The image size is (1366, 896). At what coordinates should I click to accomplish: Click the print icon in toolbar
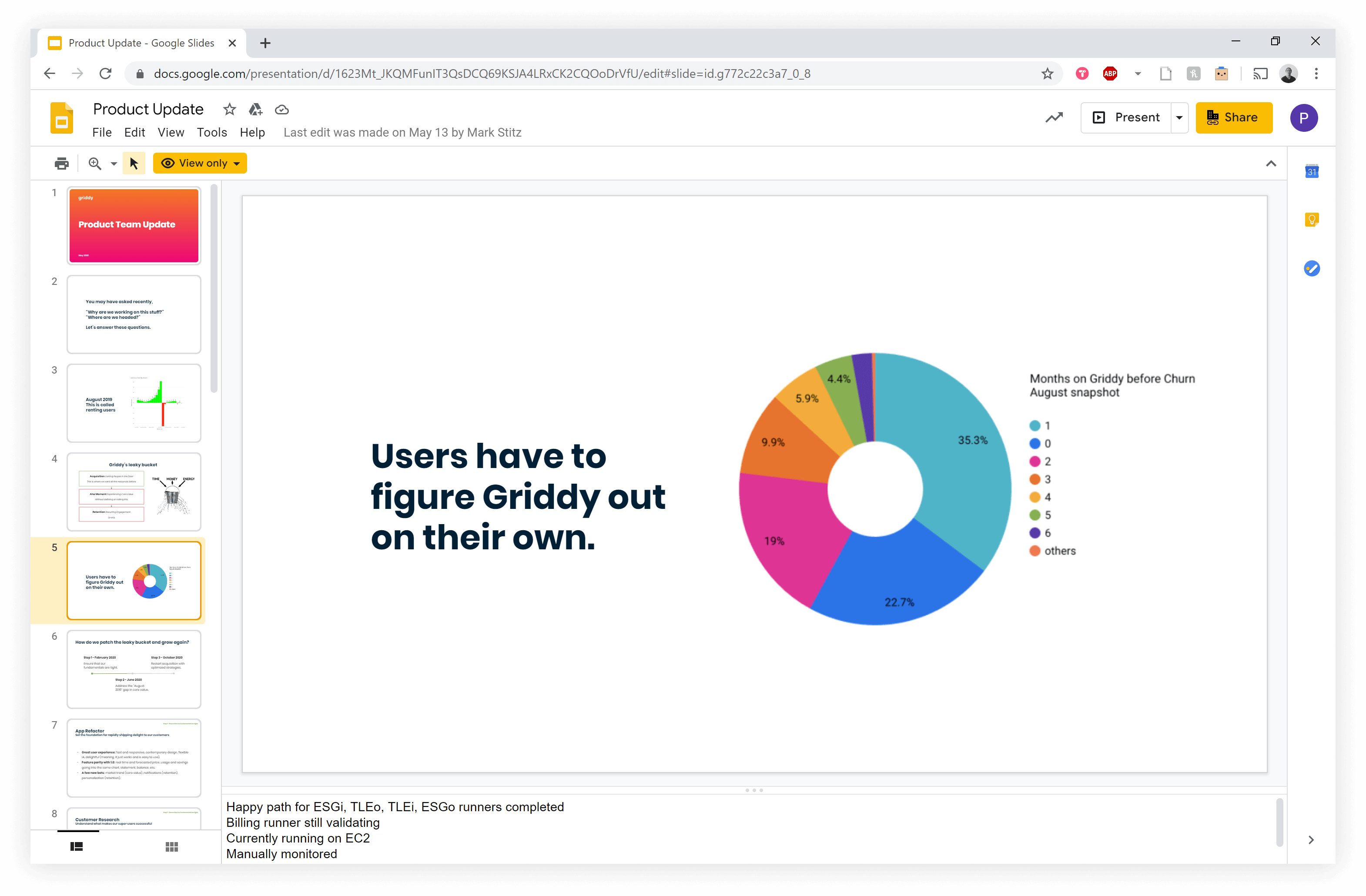[62, 164]
